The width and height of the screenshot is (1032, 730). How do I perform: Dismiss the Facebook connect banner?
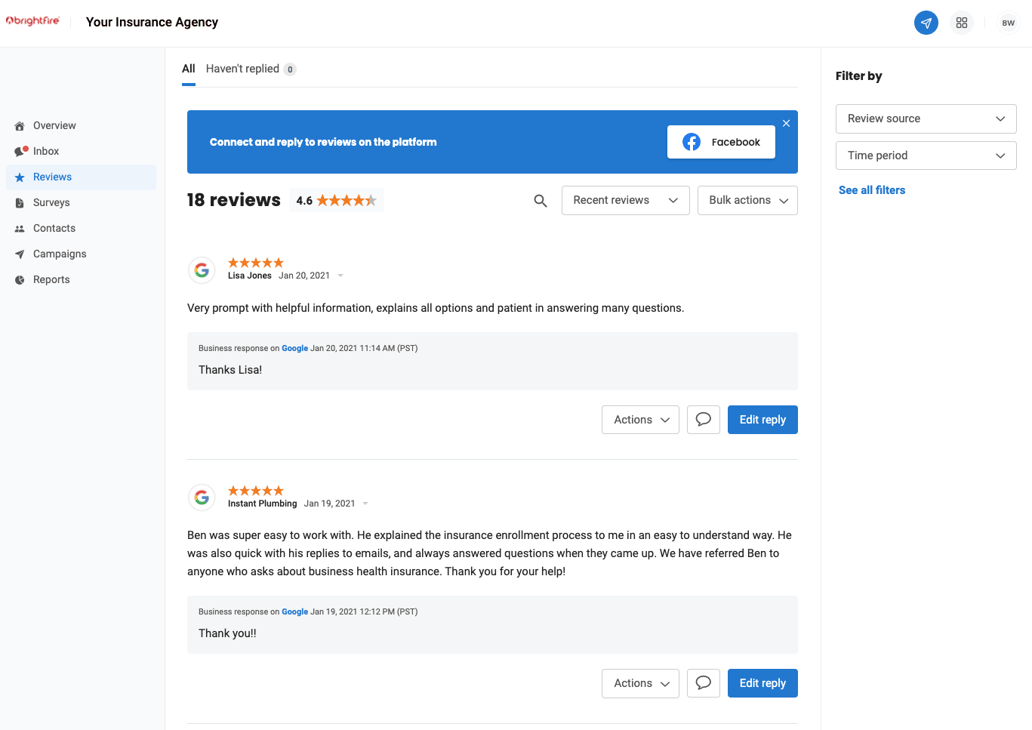pyautogui.click(x=786, y=122)
